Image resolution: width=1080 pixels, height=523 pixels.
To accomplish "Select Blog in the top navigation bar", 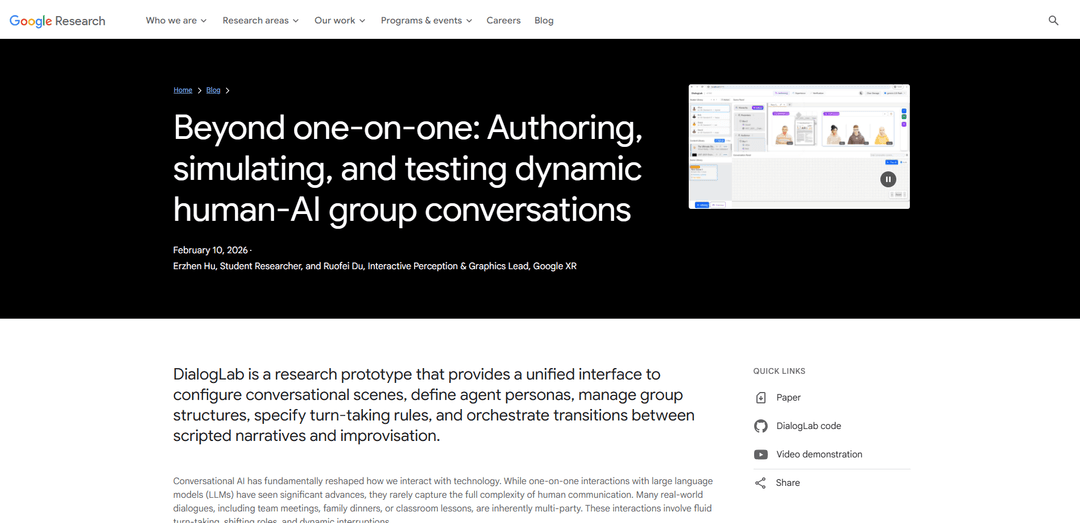I will [544, 20].
